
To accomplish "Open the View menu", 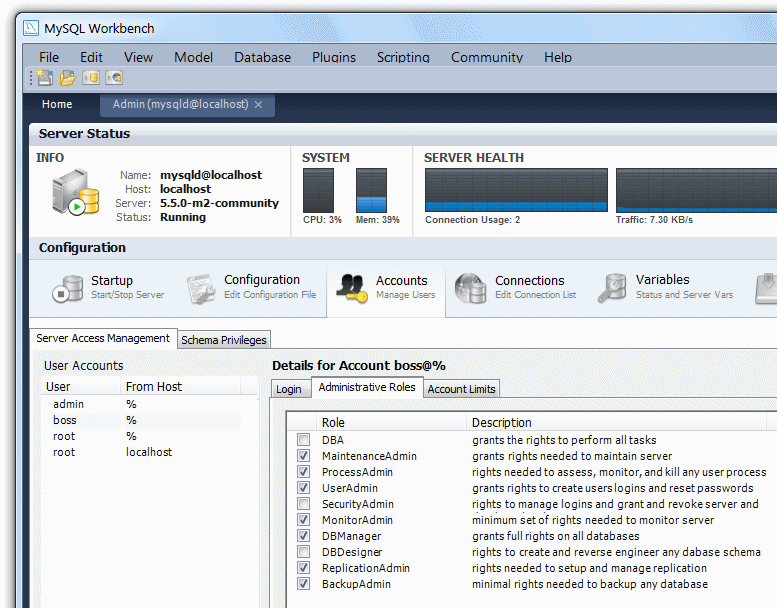I will (138, 57).
